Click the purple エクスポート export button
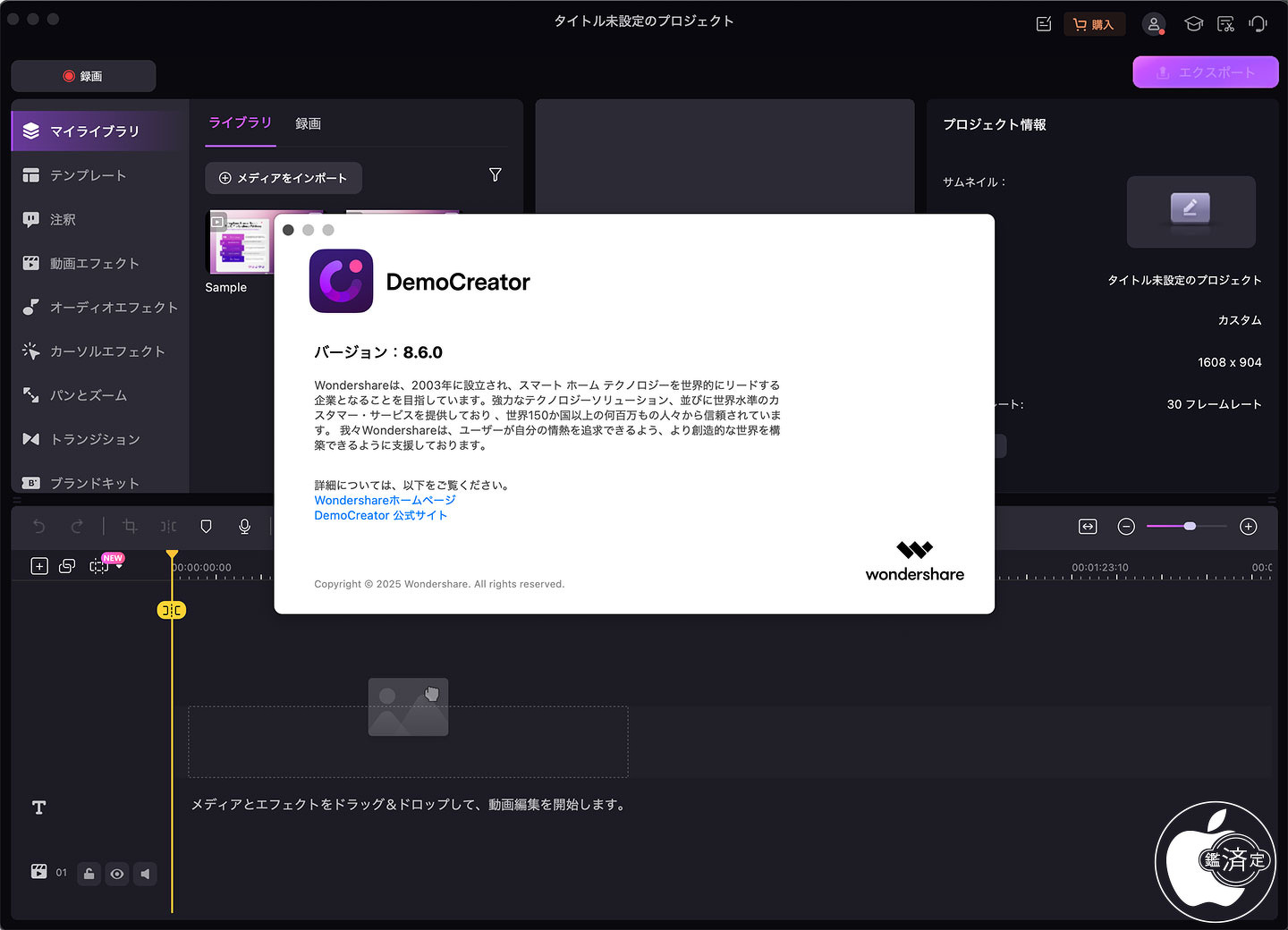Image resolution: width=1288 pixels, height=930 pixels. point(1205,72)
